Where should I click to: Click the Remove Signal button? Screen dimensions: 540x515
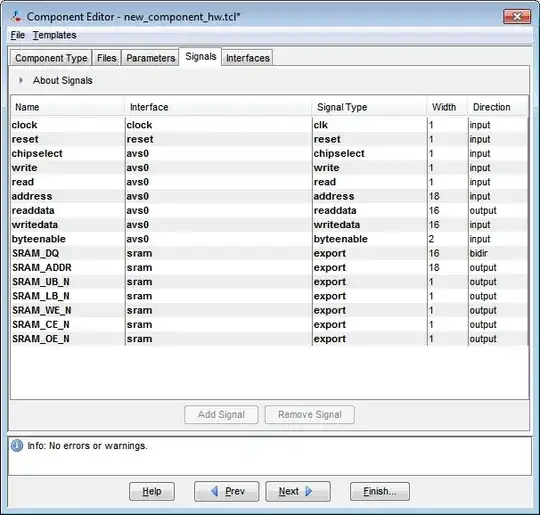pyautogui.click(x=310, y=414)
